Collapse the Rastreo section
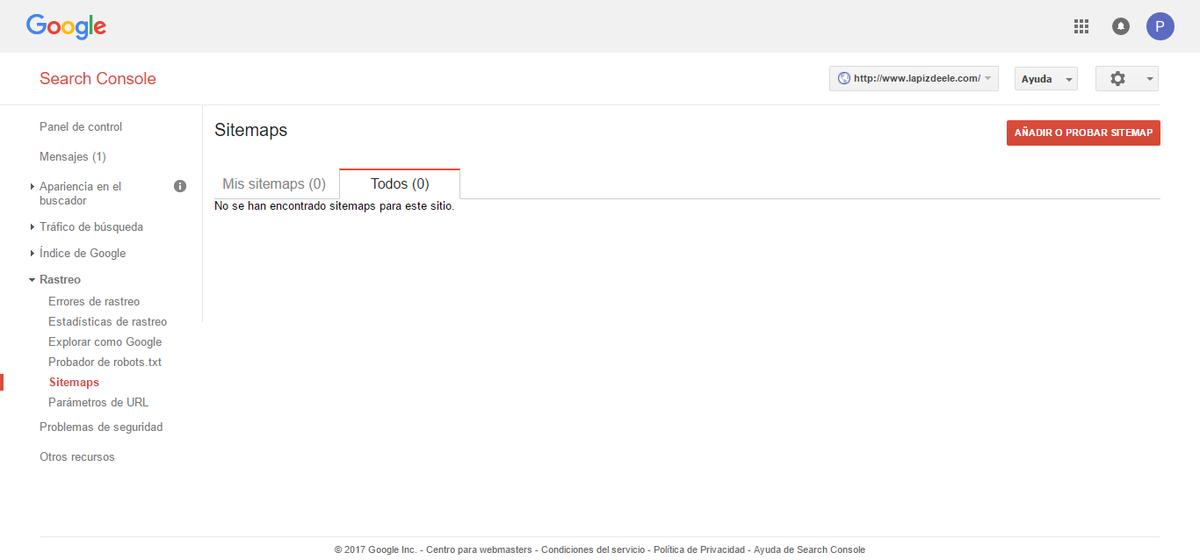 [x=60, y=280]
